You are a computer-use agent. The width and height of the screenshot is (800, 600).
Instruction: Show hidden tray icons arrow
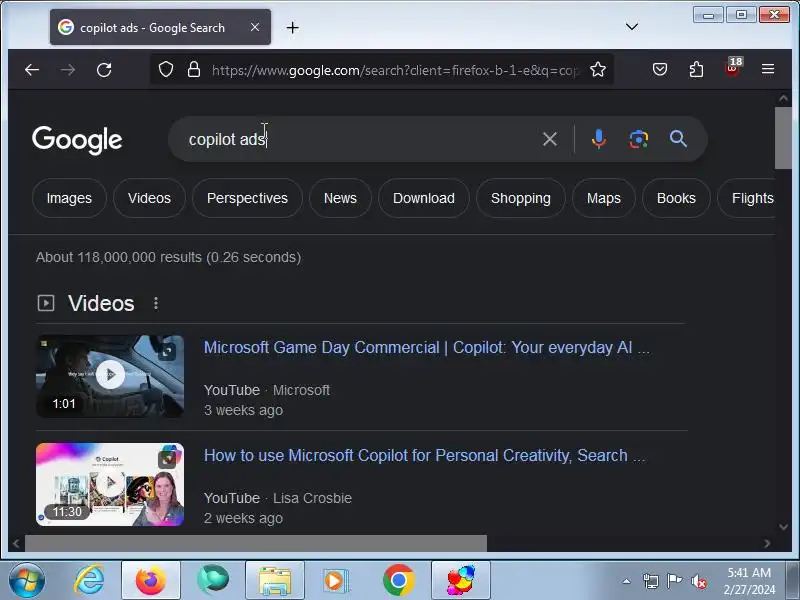click(626, 581)
